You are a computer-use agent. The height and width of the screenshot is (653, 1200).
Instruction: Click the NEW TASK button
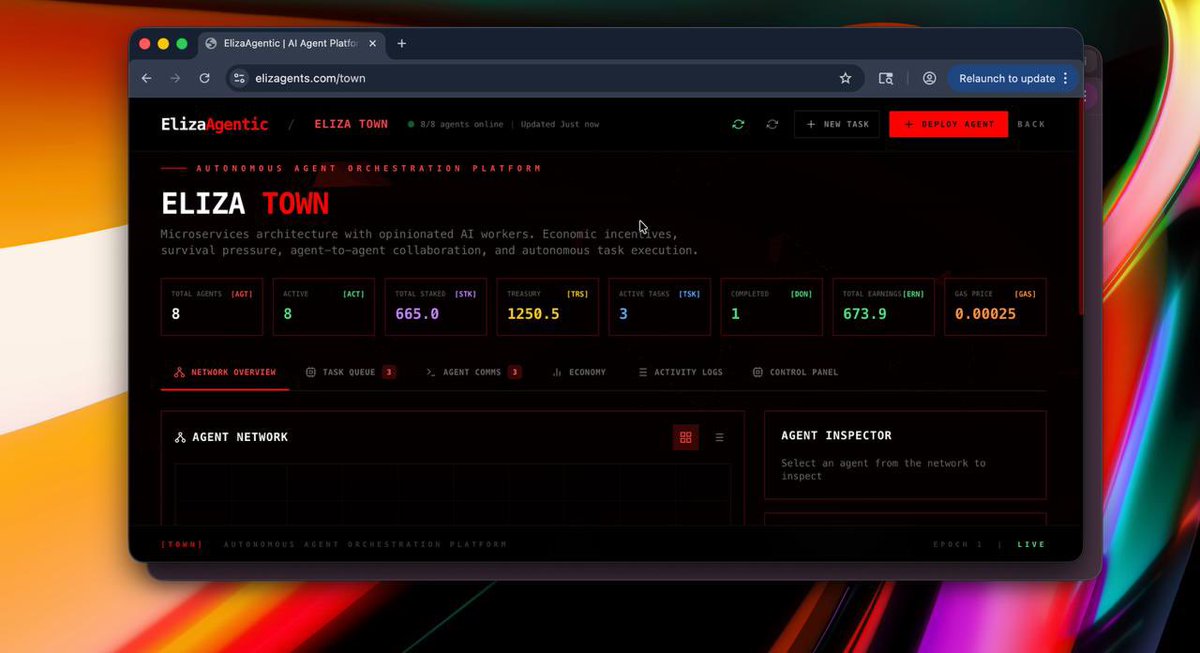click(837, 124)
